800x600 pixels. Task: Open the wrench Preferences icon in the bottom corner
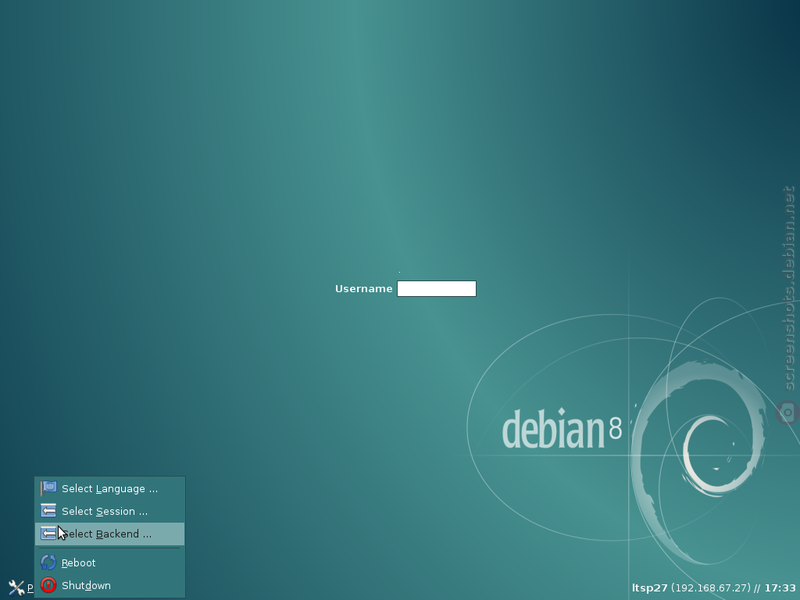click(x=16, y=588)
